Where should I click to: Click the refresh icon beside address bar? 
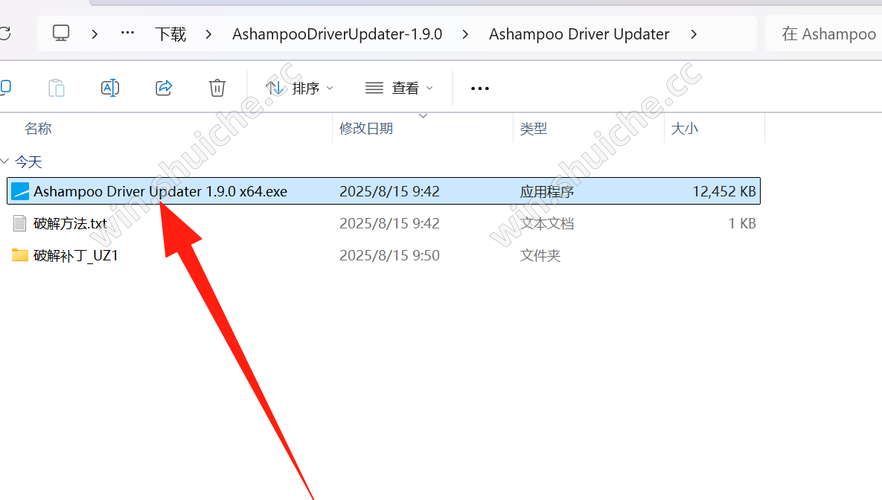coord(5,34)
